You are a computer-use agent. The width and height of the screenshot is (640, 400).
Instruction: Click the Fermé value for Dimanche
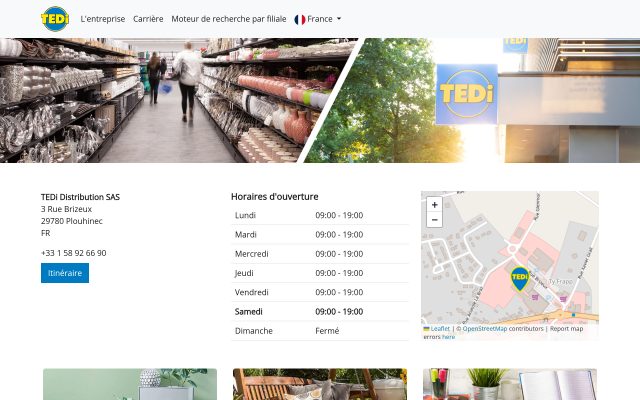[x=327, y=331]
